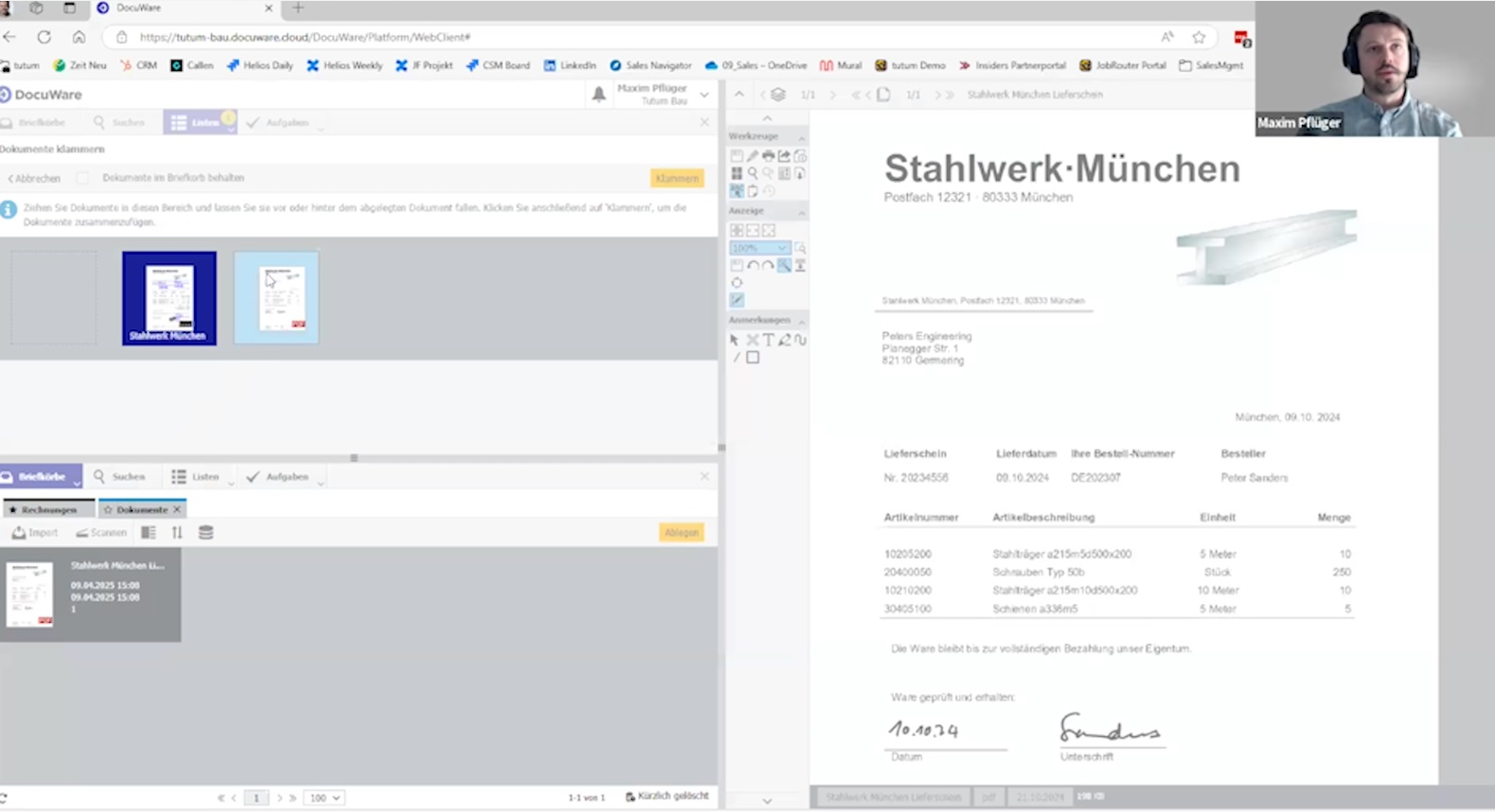Viewport: 1495px width, 812px height.
Task: Collapse the Anmerkungen section
Action: click(x=801, y=322)
